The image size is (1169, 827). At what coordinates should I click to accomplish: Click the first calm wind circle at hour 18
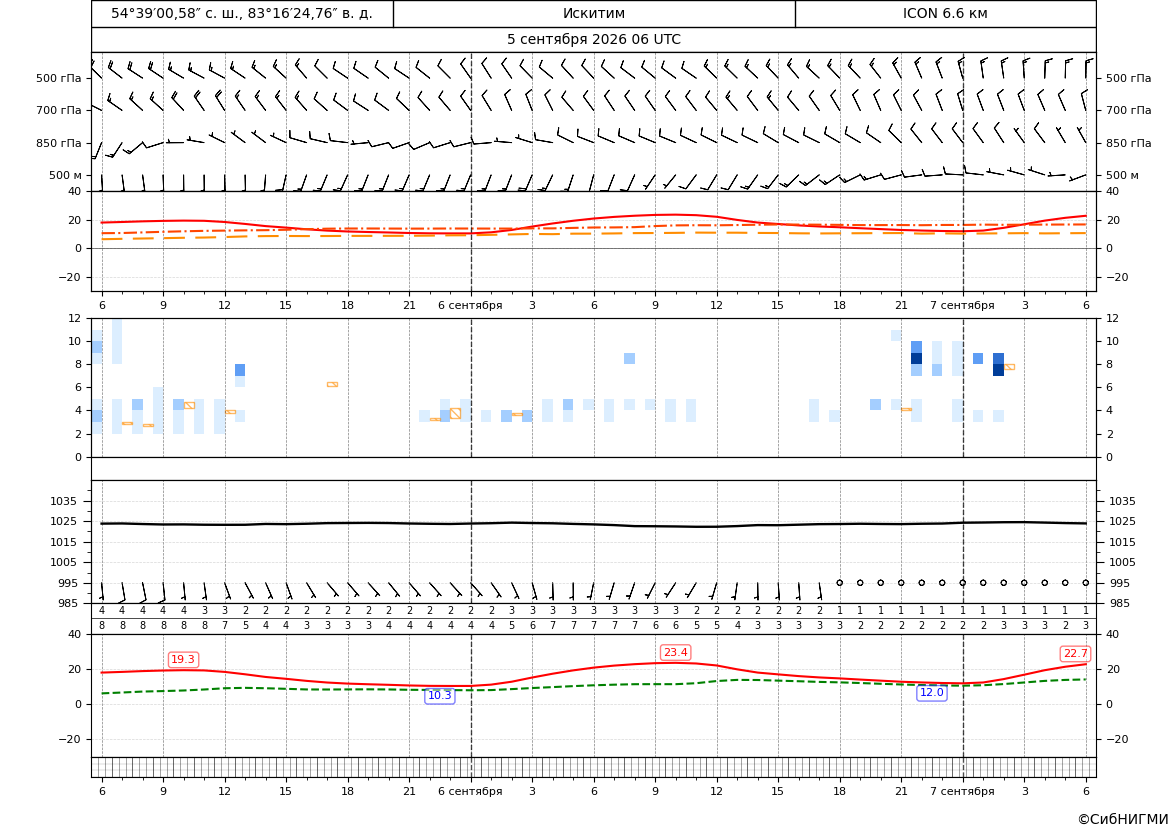(839, 582)
